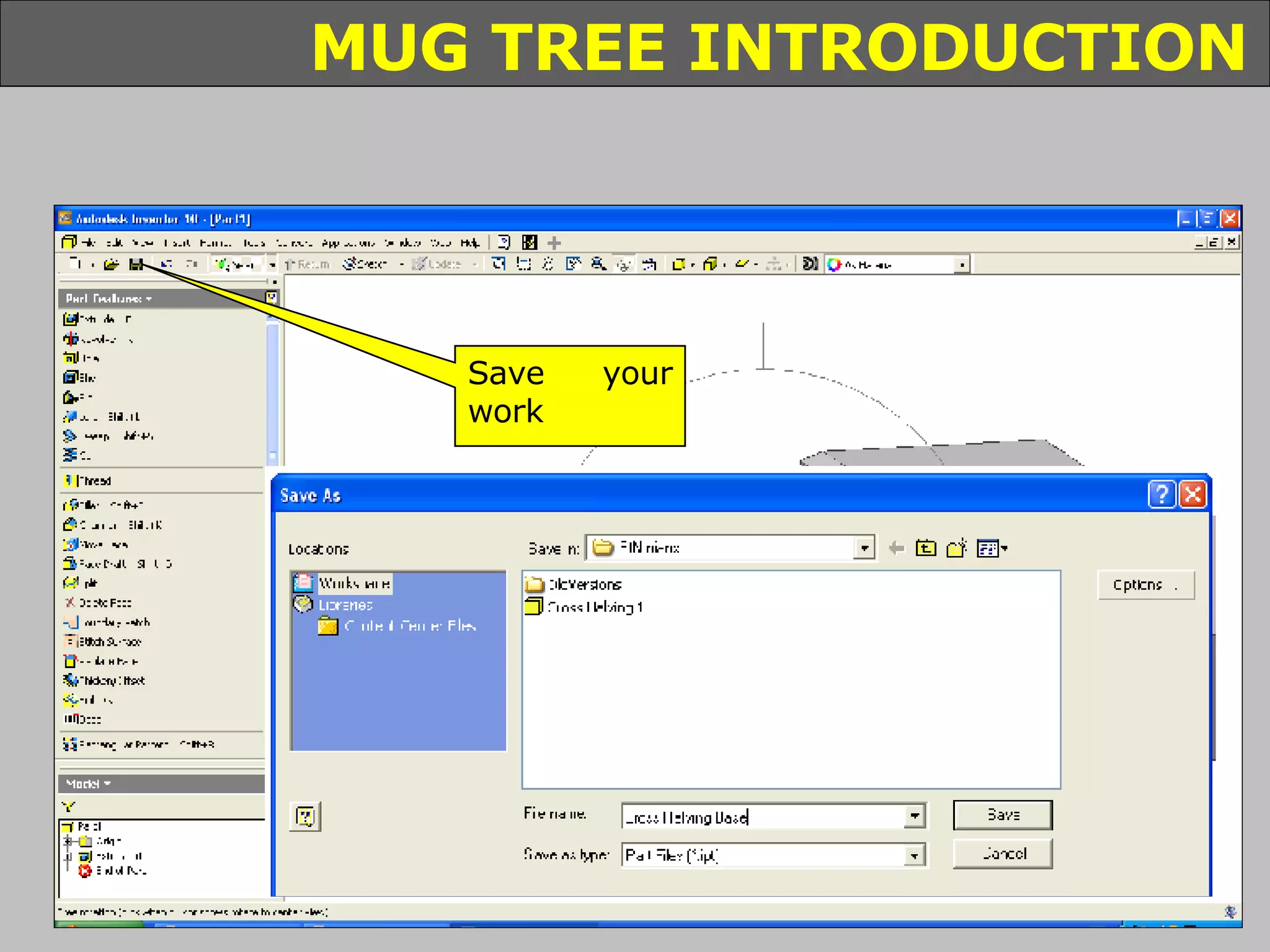The width and height of the screenshot is (1270, 952).
Task: Click the Save button in dialog
Action: 1002,815
